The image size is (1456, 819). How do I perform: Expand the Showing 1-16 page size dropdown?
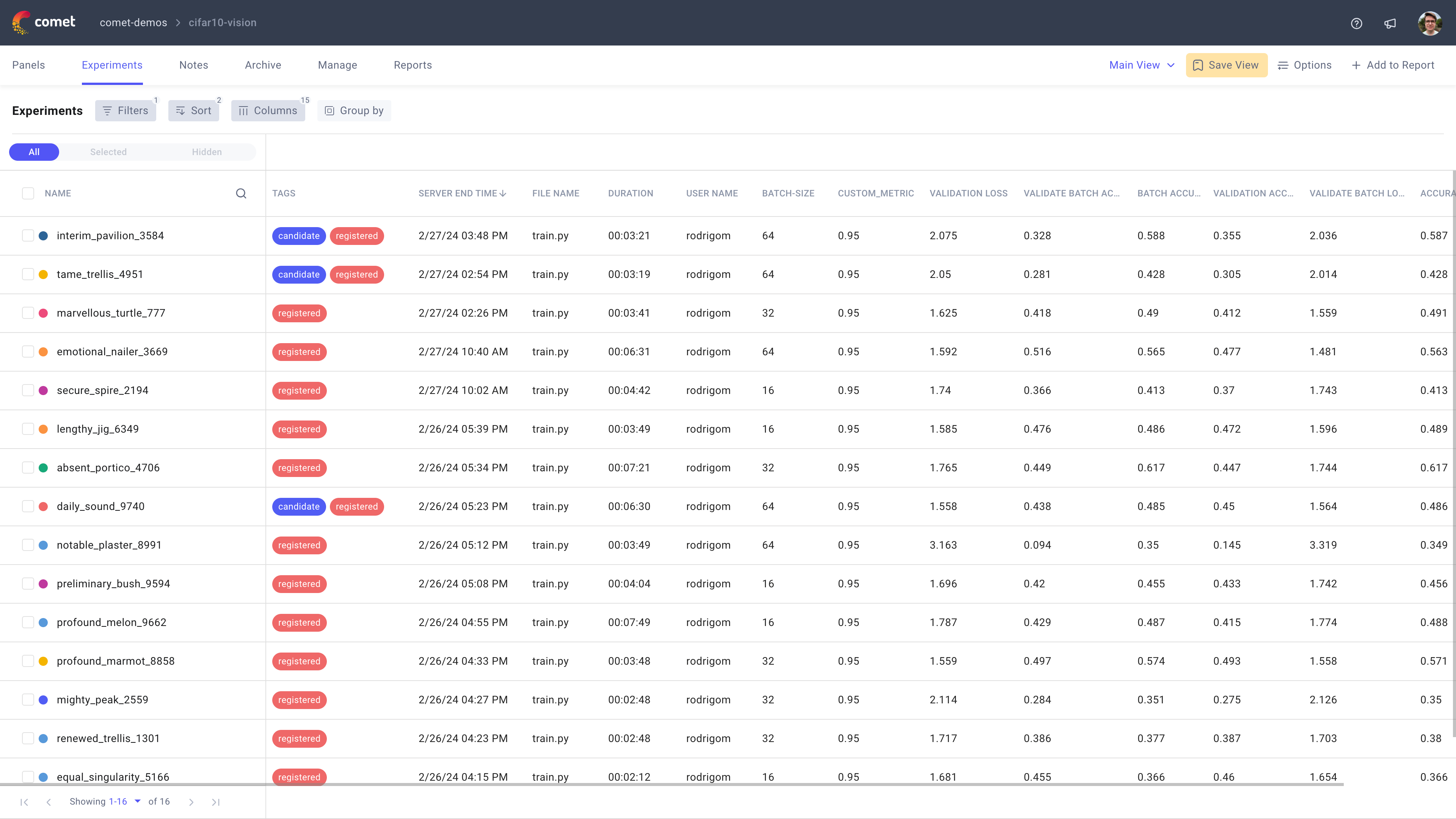pyautogui.click(x=137, y=802)
